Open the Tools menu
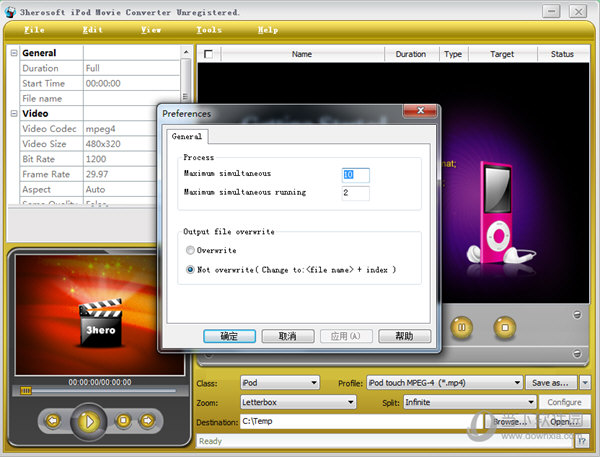The height and width of the screenshot is (457, 600). tap(209, 30)
